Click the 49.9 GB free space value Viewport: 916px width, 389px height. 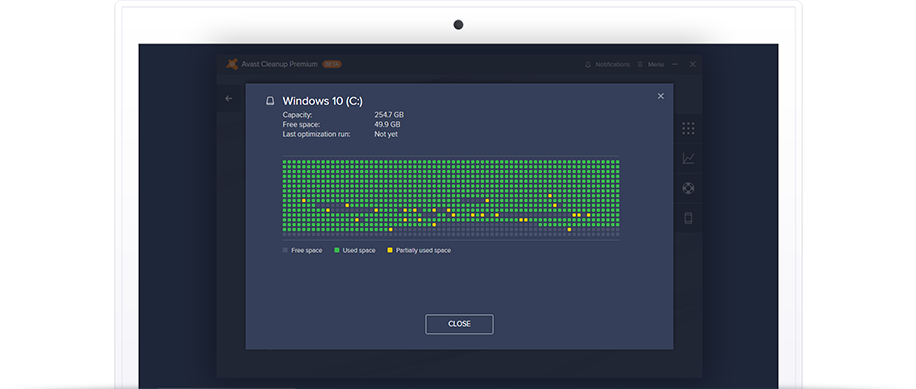387,124
